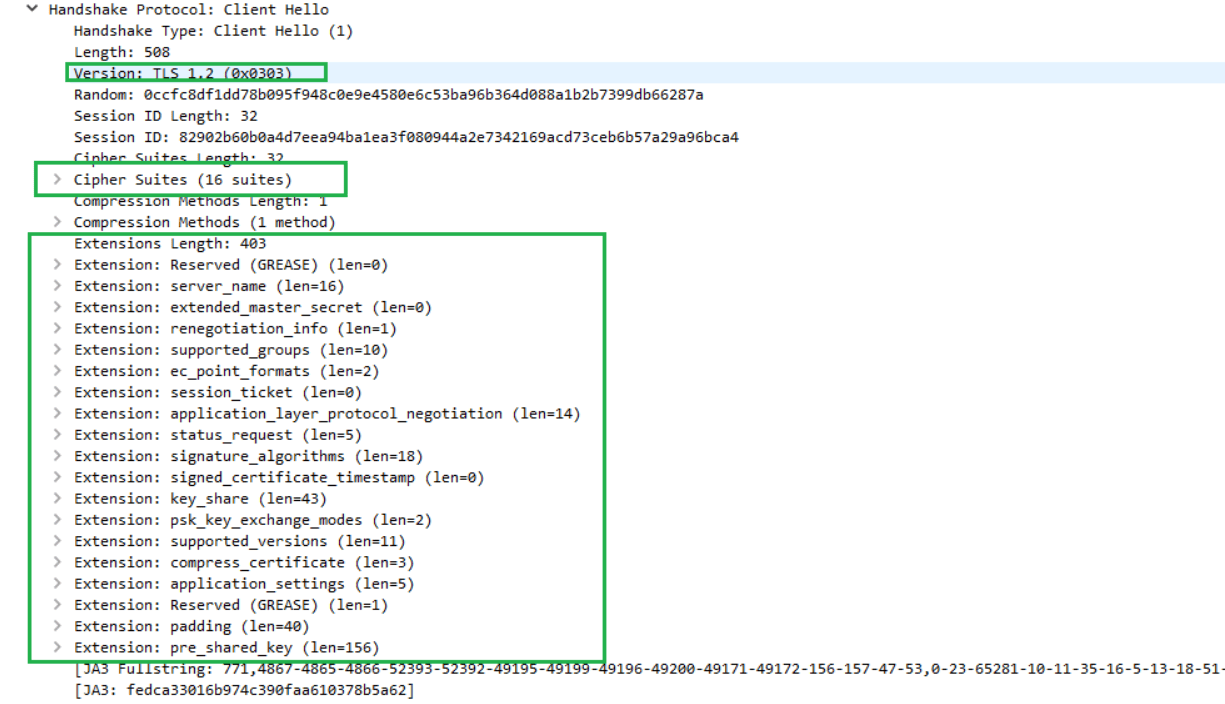Select the Session ID Length: 32 row

click(165, 116)
